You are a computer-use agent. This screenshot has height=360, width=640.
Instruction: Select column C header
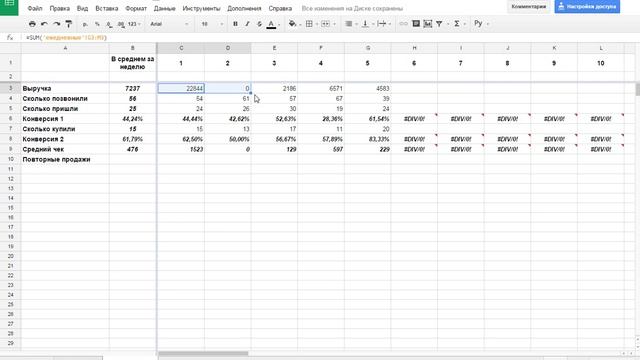[181, 48]
